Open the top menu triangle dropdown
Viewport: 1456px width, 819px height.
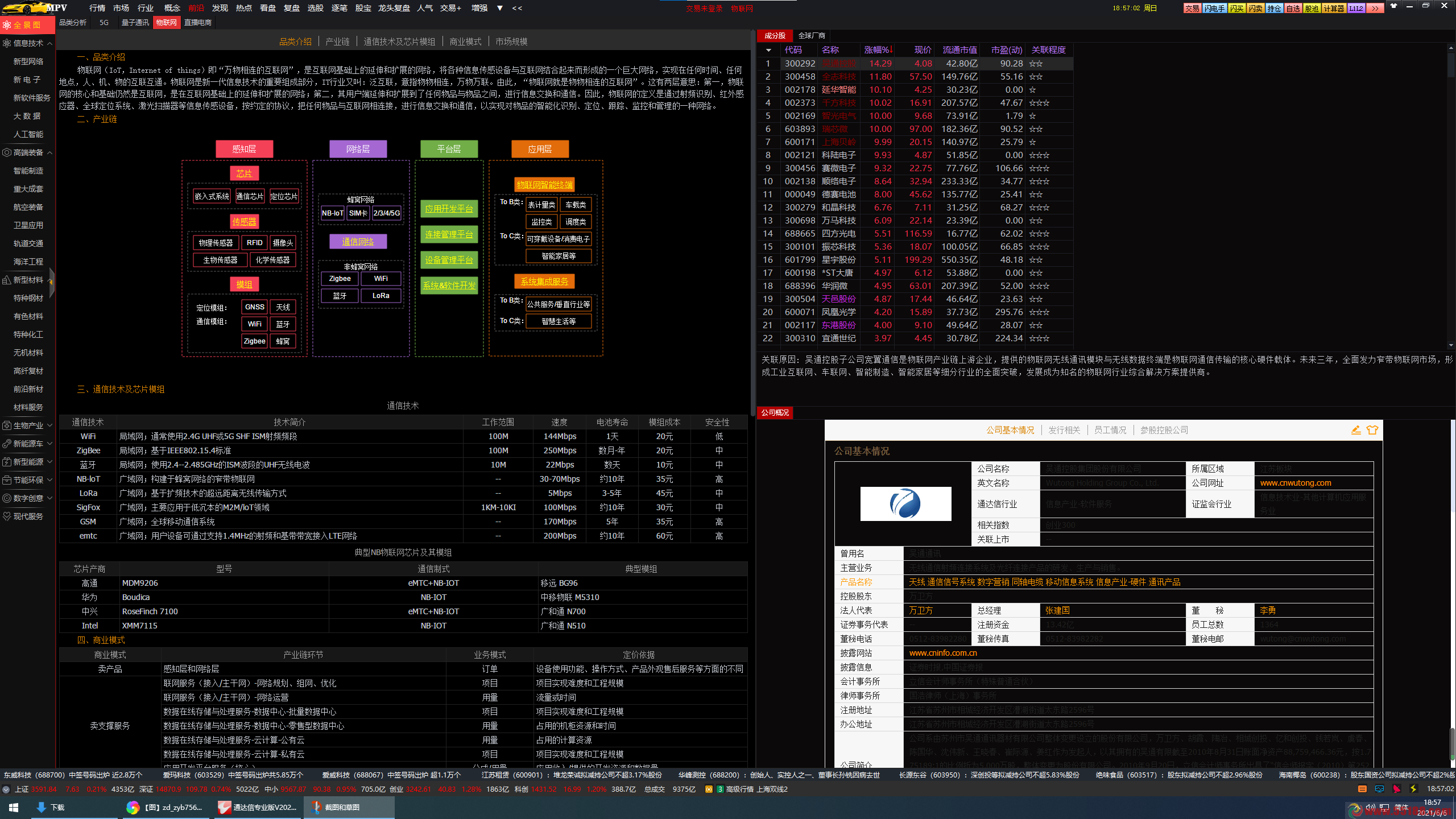click(x=499, y=8)
